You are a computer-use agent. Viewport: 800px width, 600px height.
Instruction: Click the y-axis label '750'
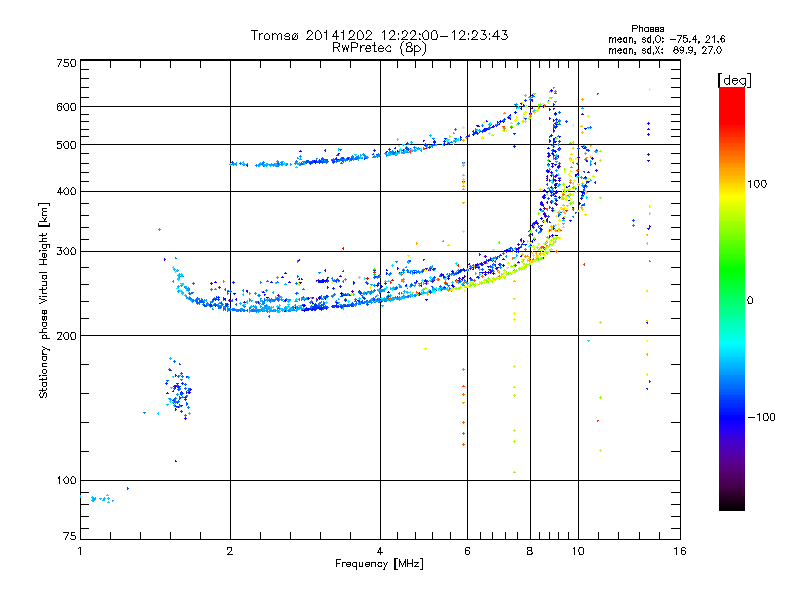click(x=66, y=63)
